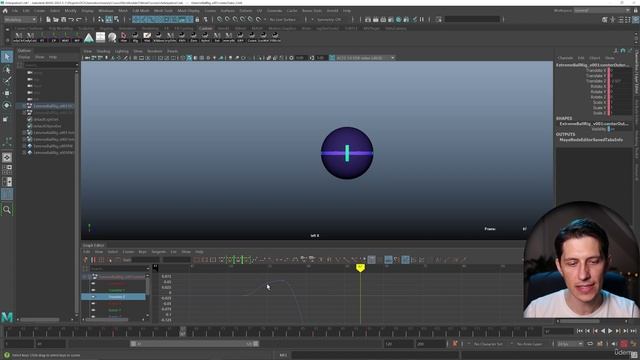Click the right handle of the range slider
640x360 pixels.
[x=256, y=344]
